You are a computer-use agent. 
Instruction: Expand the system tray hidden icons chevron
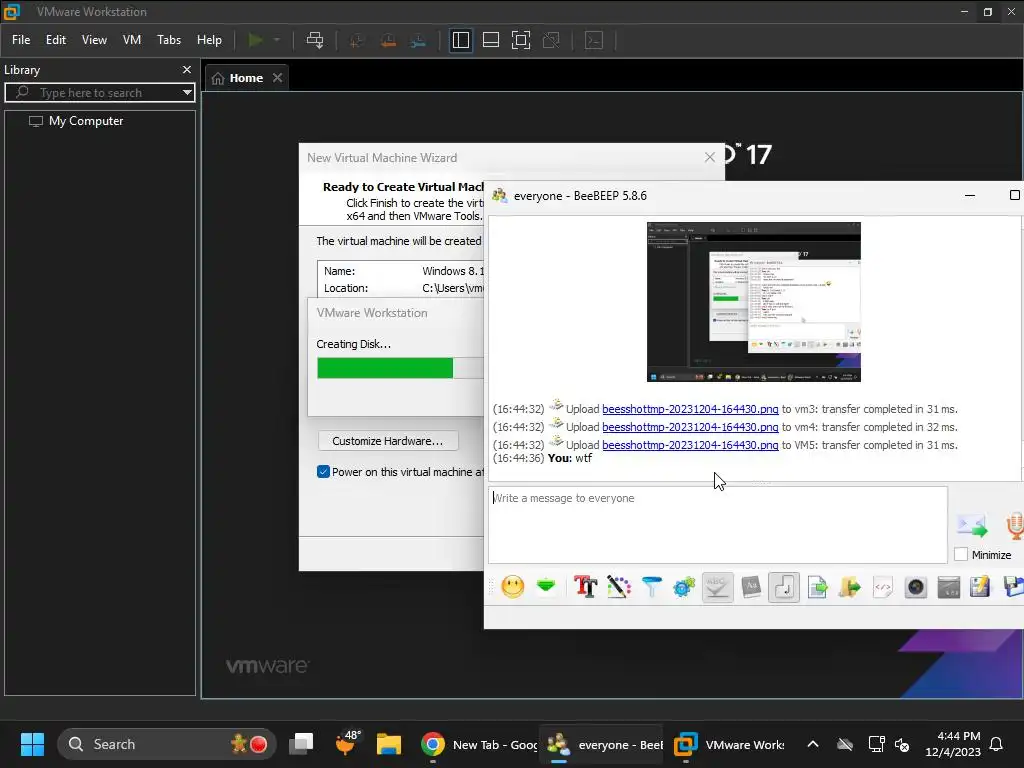[x=812, y=744]
